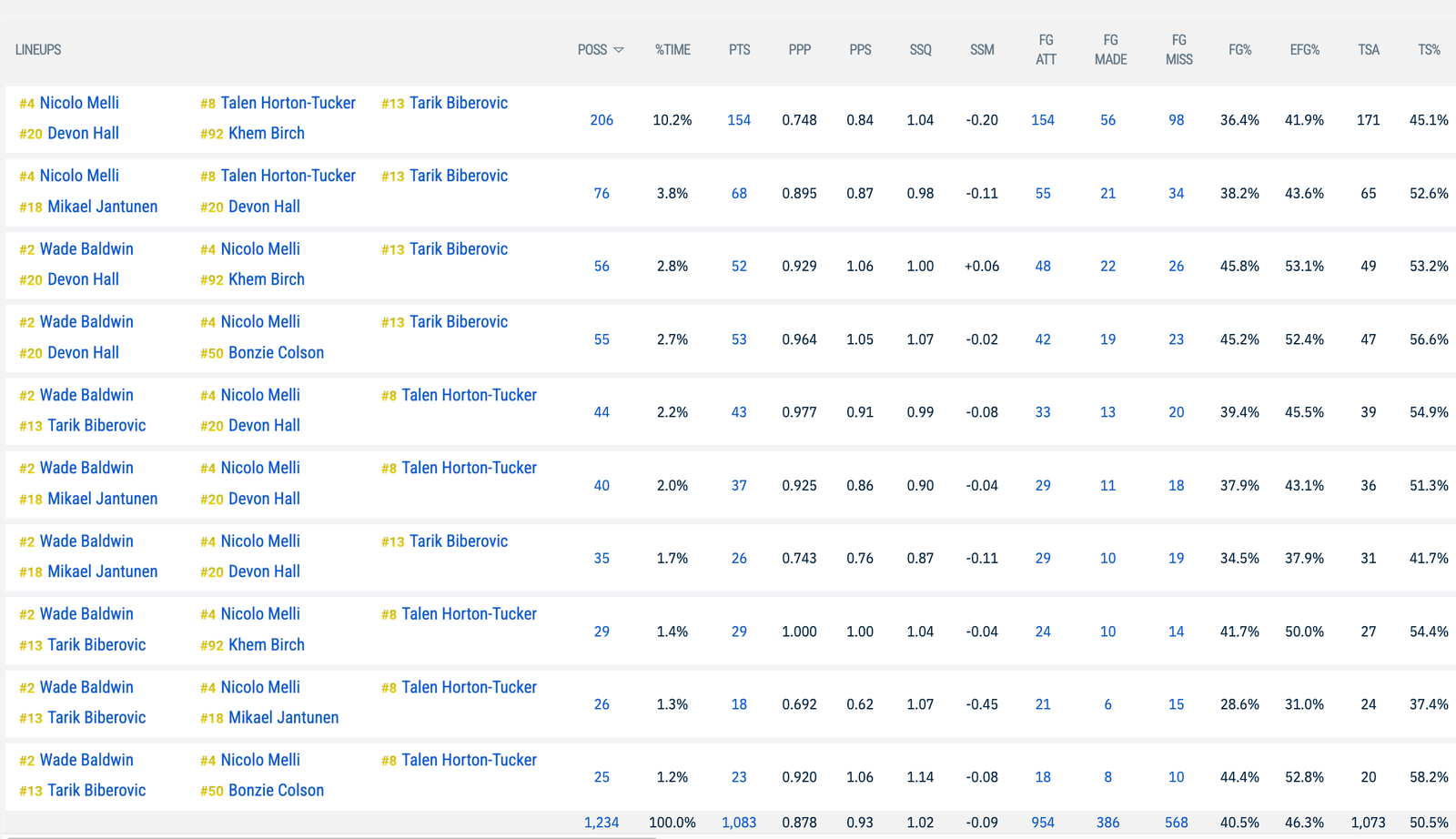Select the 1.14 SSQ value
The height and width of the screenshot is (839, 1456).
point(920,777)
